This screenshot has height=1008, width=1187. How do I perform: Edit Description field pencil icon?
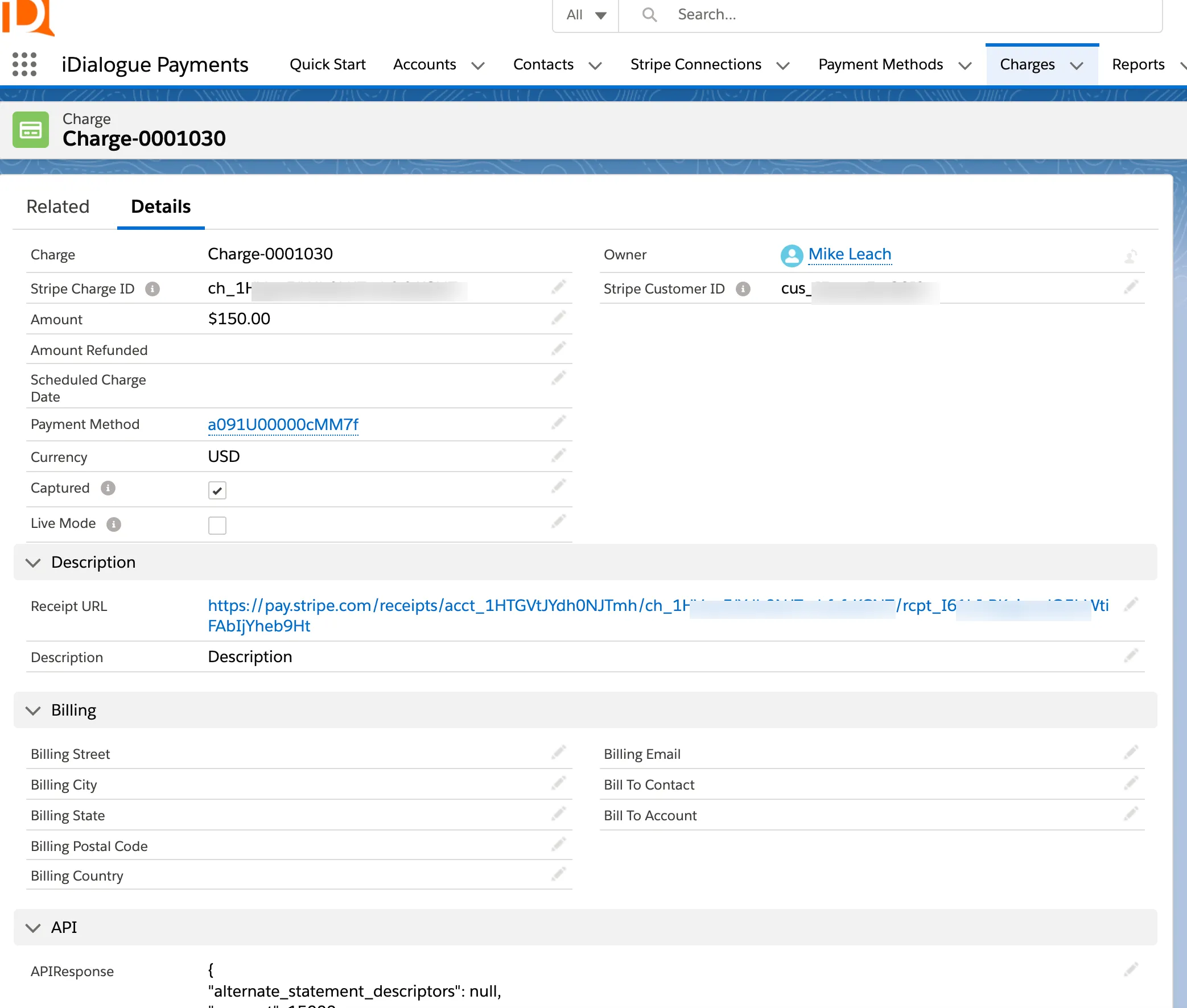[1131, 655]
